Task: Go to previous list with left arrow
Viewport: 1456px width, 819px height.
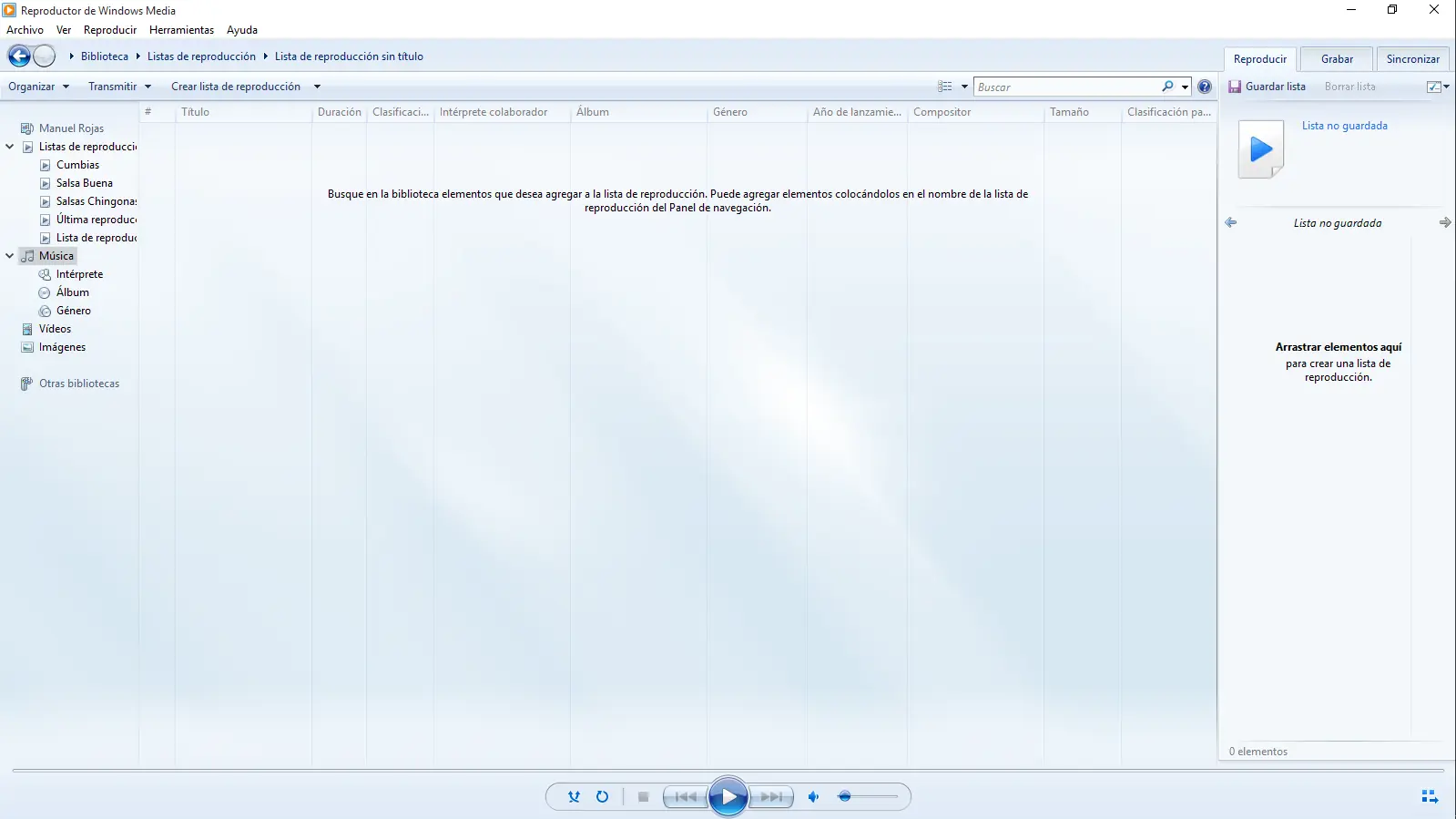Action: tap(1231, 222)
